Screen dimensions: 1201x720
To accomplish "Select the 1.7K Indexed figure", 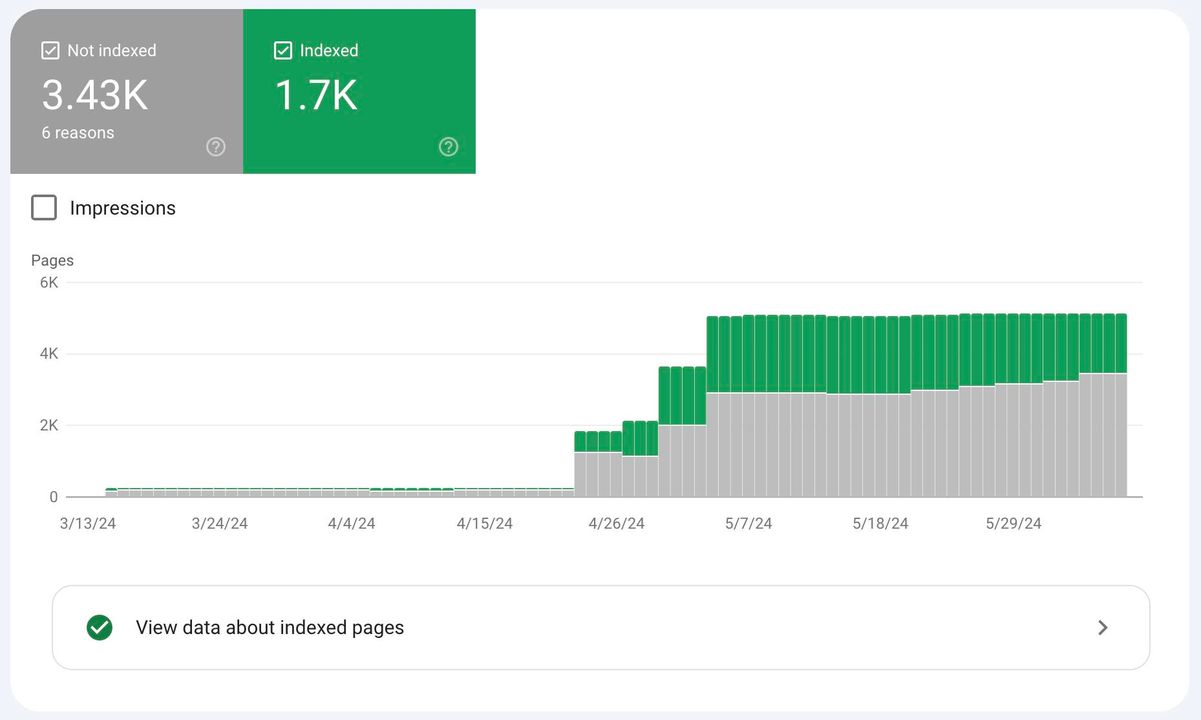I will click(x=316, y=95).
